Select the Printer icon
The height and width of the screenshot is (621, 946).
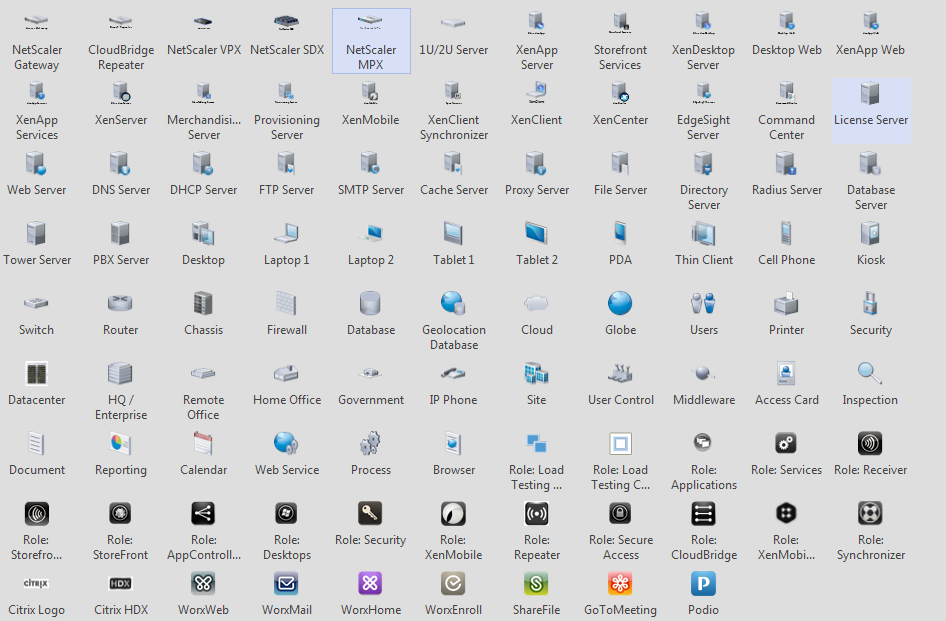coord(787,303)
